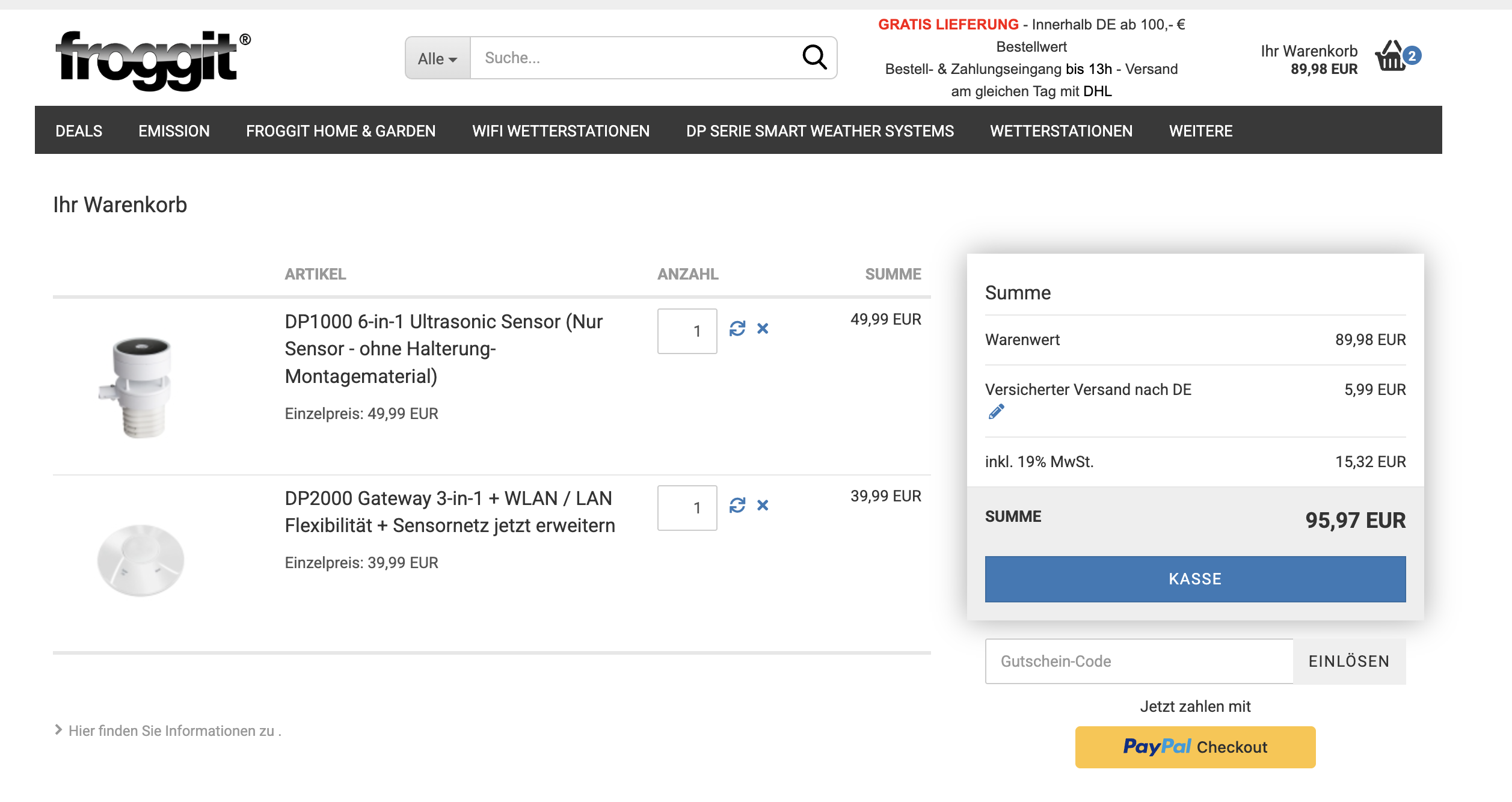
Task: Open DP1000 6-in-1 Ultrasonic Sensor product link
Action: [x=443, y=349]
